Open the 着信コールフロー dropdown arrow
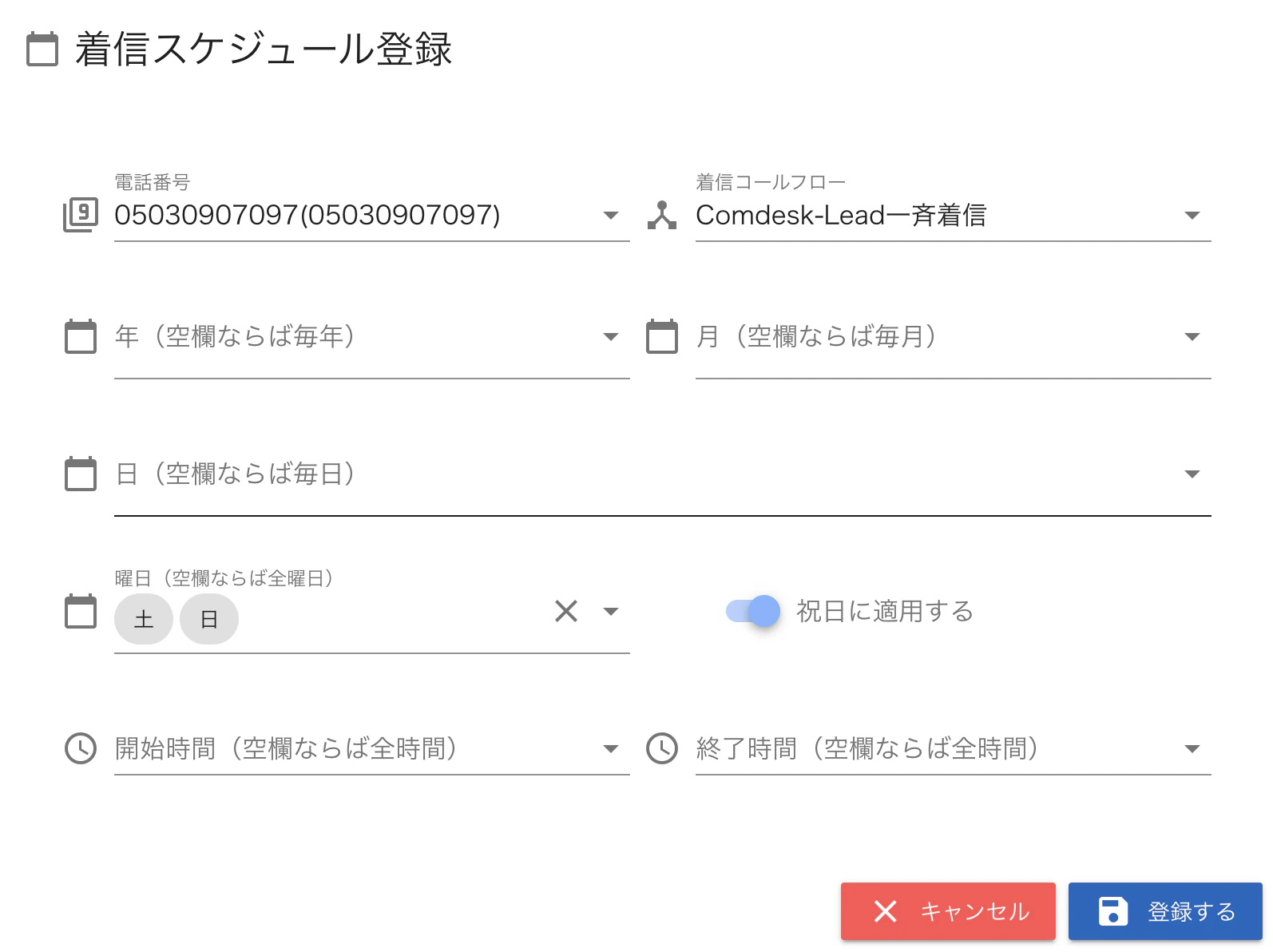The width and height of the screenshot is (1273, 952). coord(1192,215)
